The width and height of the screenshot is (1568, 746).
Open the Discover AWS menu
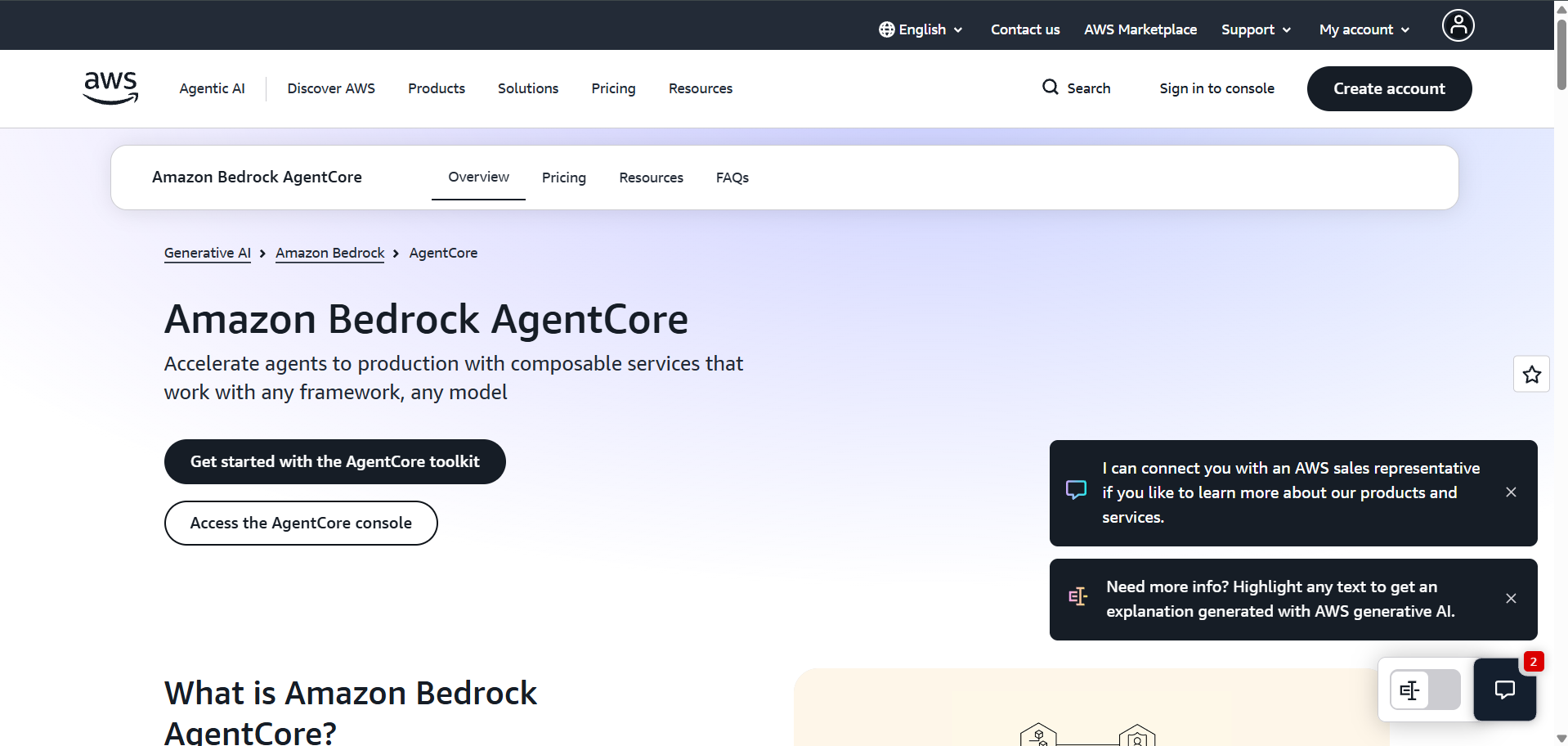tap(331, 88)
